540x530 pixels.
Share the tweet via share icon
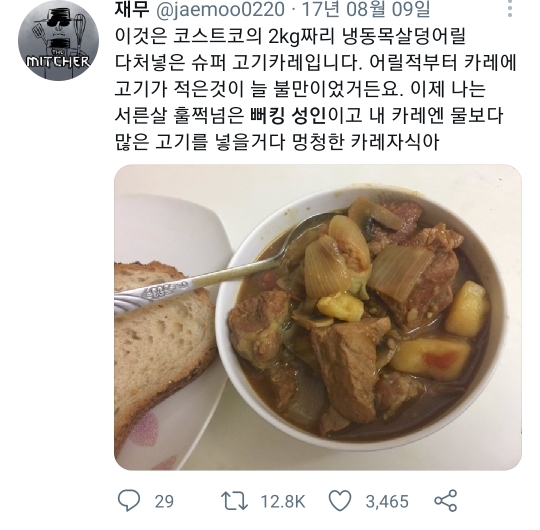pyautogui.click(x=446, y=501)
